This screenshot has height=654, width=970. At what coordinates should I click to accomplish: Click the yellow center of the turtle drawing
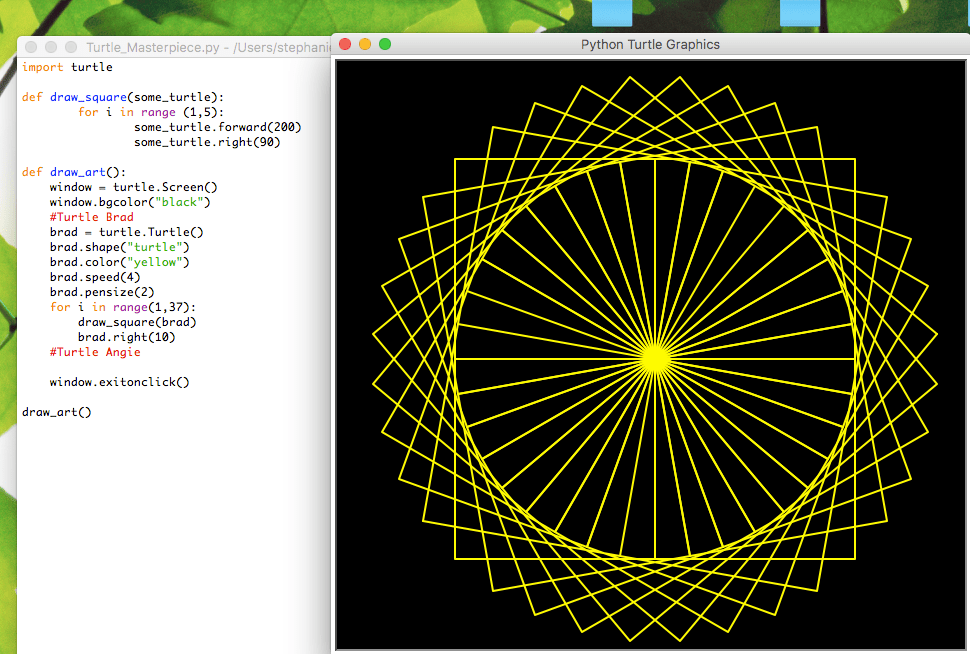tap(655, 359)
